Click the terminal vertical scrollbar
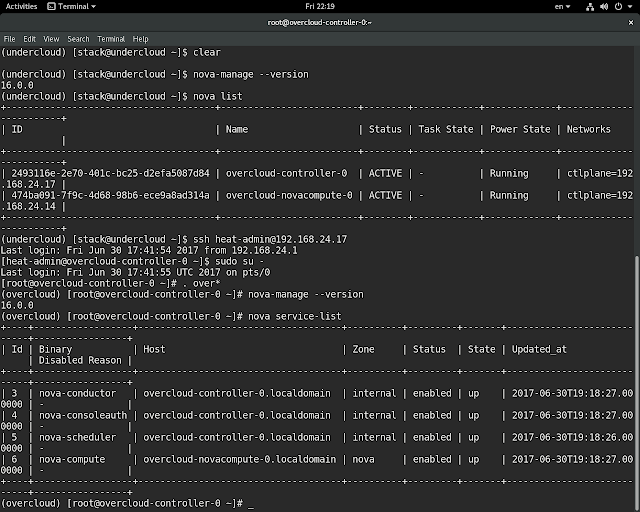 [x=637, y=382]
